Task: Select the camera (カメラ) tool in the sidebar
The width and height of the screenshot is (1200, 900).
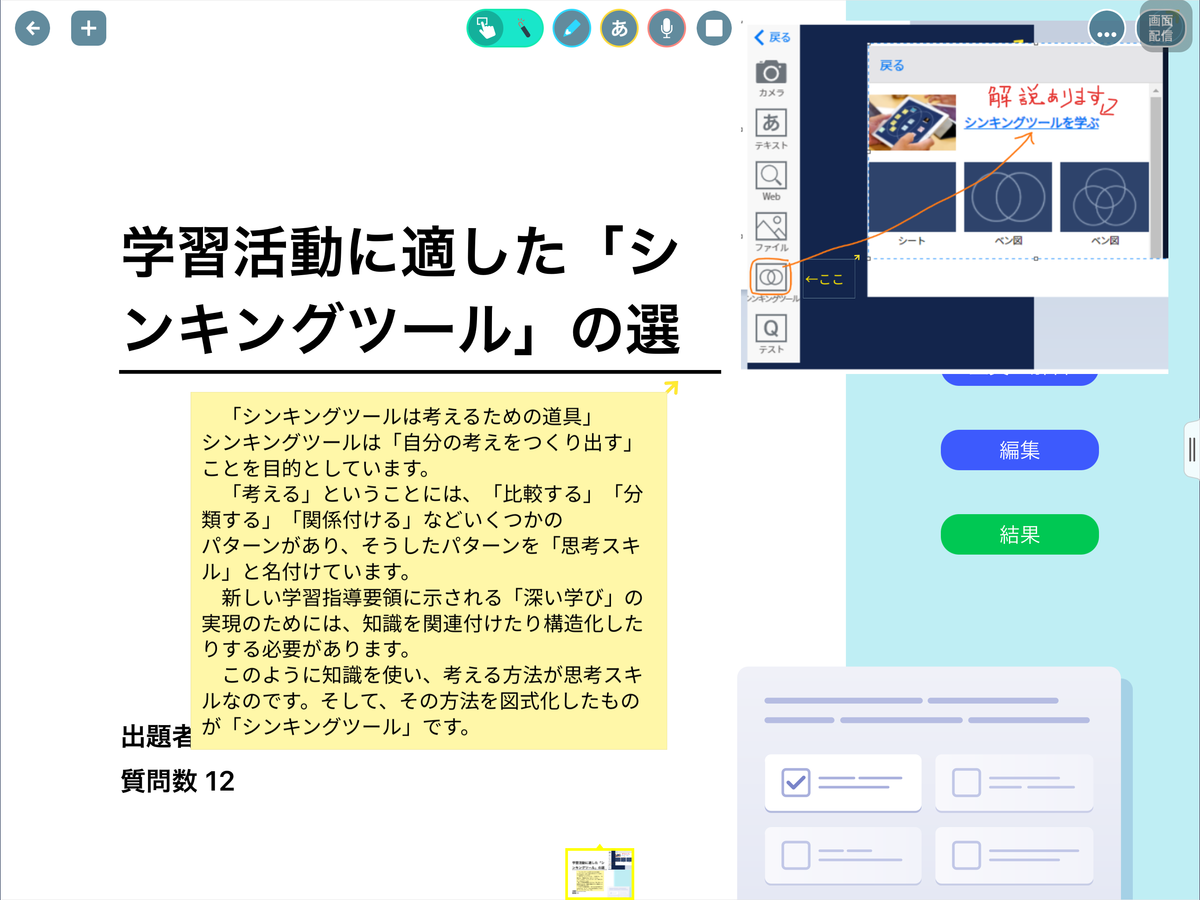Action: pos(770,72)
